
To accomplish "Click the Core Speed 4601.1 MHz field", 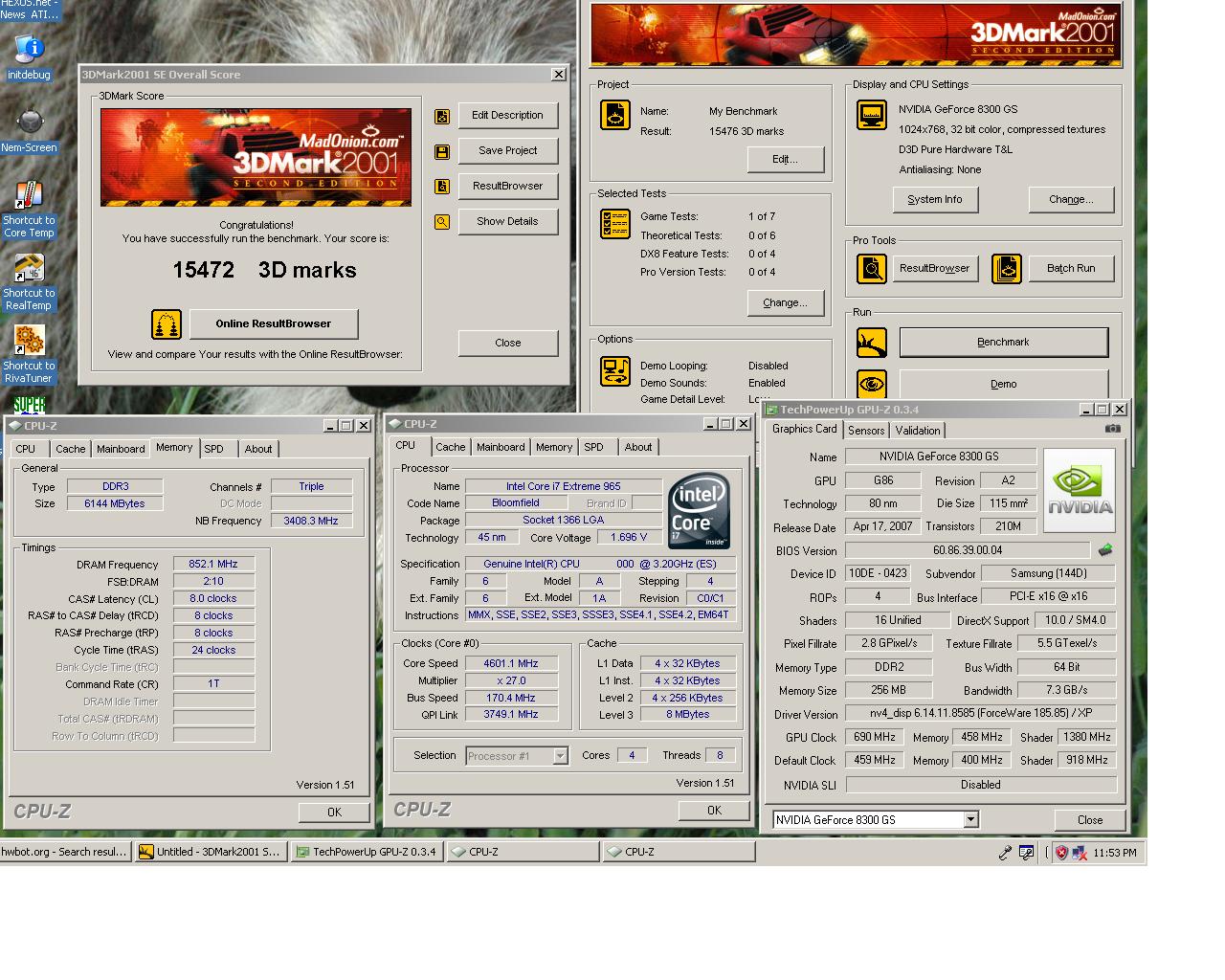I will pos(510,663).
